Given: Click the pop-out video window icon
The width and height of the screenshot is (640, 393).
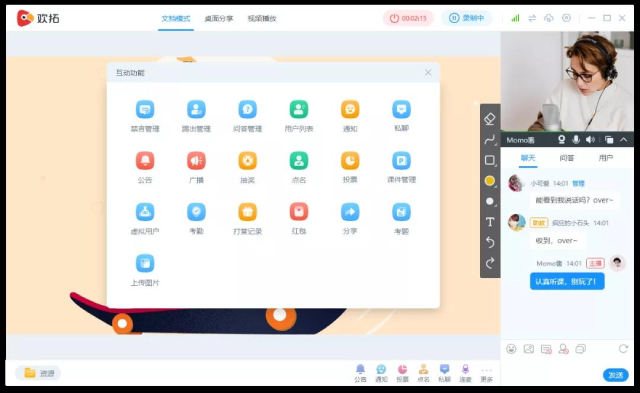Looking at the screenshot, I should tap(609, 140).
